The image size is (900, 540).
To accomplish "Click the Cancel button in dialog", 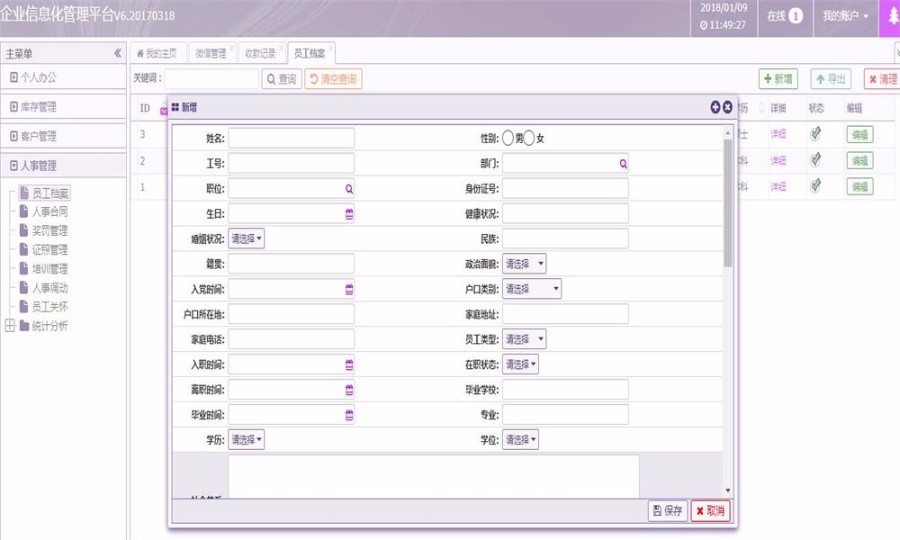I will click(711, 511).
